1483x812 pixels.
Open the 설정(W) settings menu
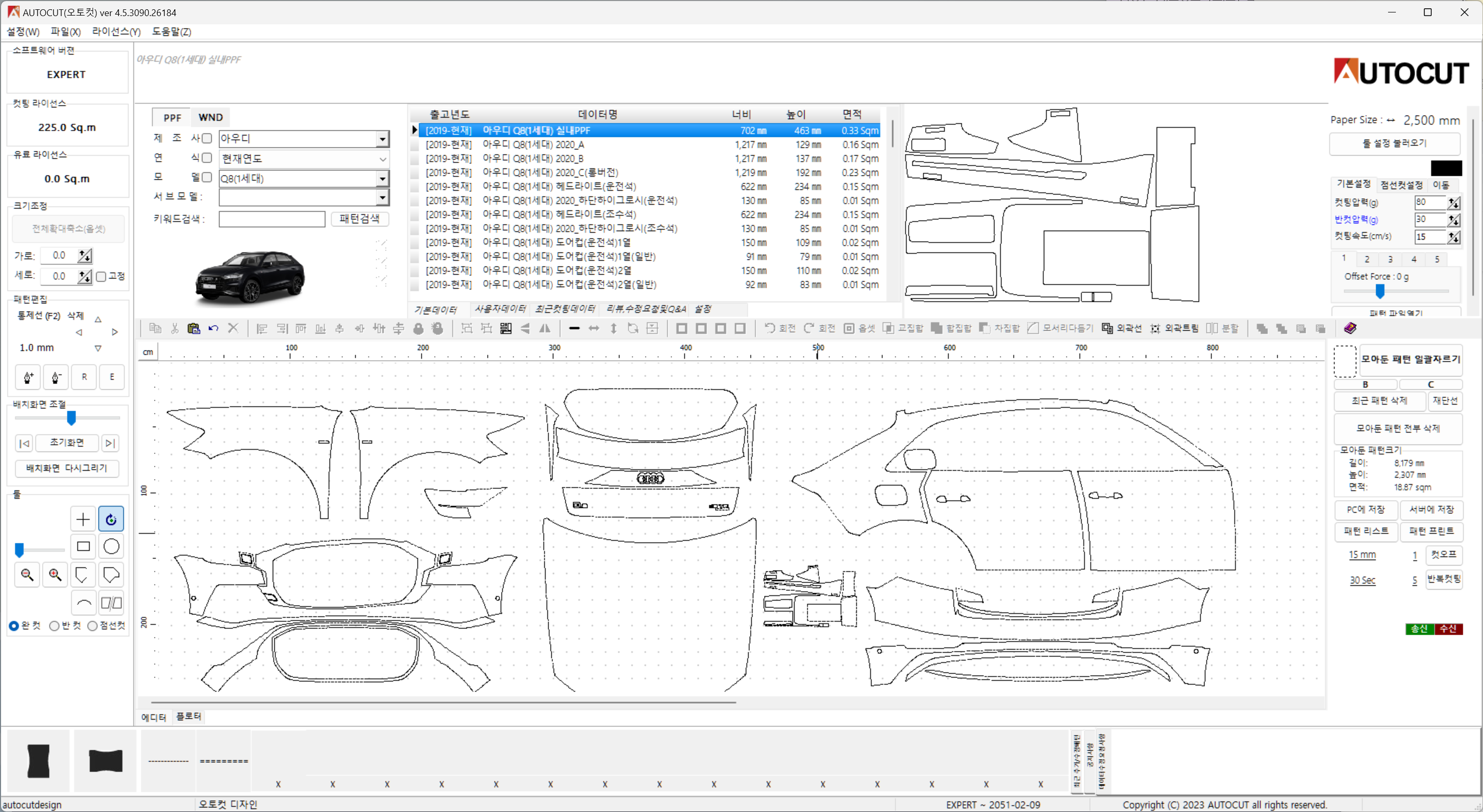23,32
